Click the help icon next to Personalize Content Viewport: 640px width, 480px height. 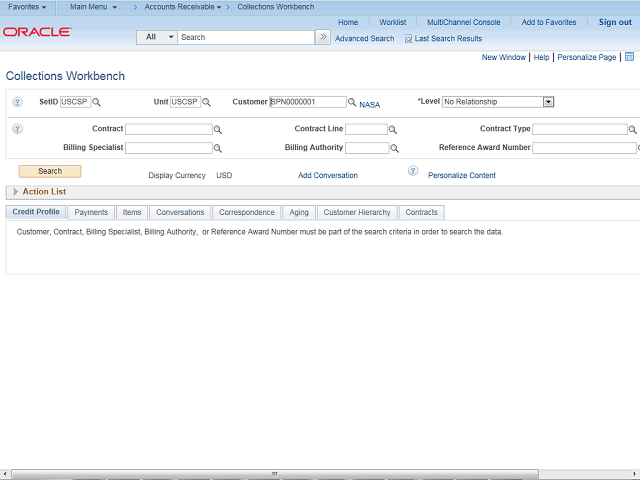click(x=413, y=171)
